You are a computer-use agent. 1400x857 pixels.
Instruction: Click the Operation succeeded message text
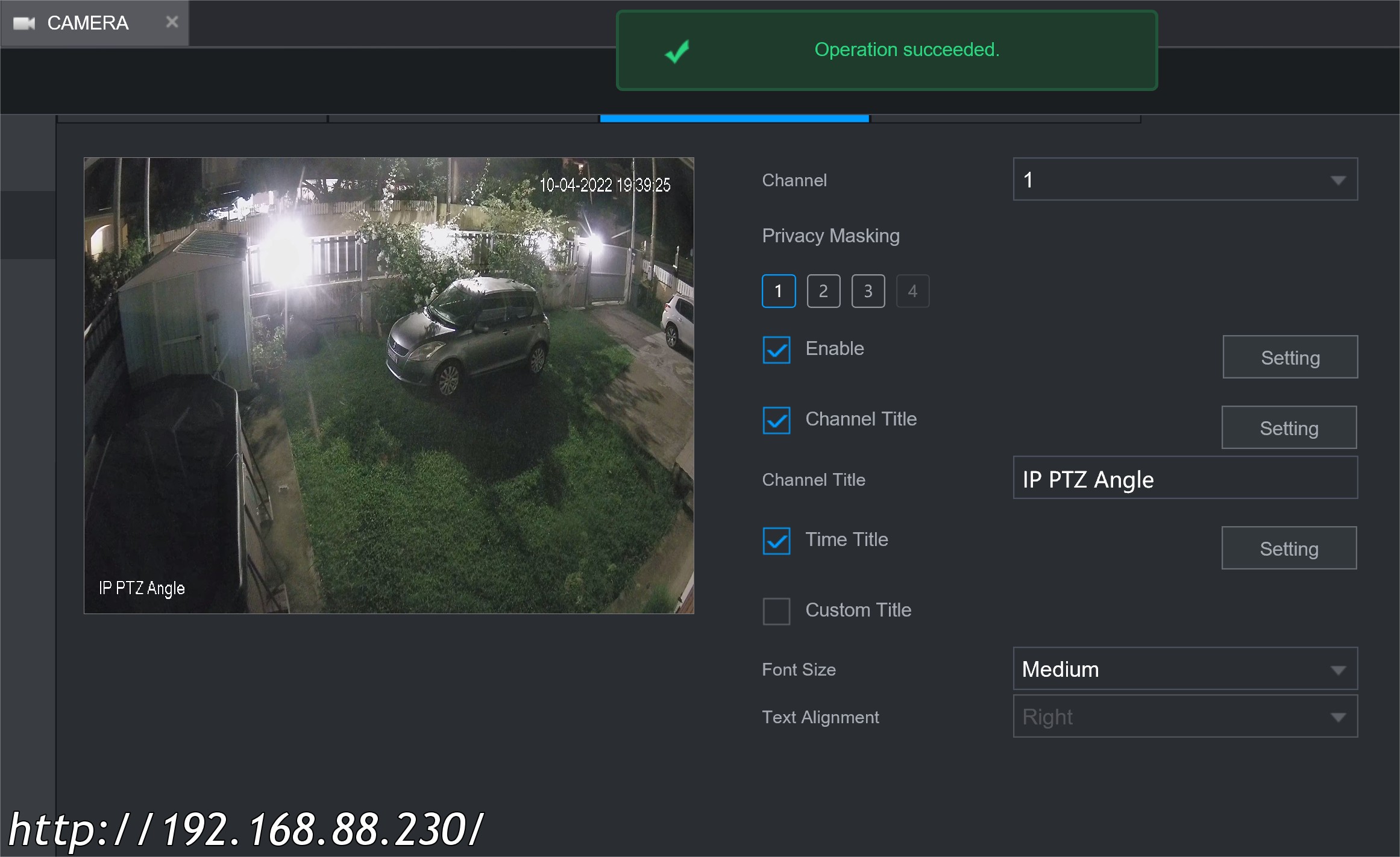(x=906, y=49)
